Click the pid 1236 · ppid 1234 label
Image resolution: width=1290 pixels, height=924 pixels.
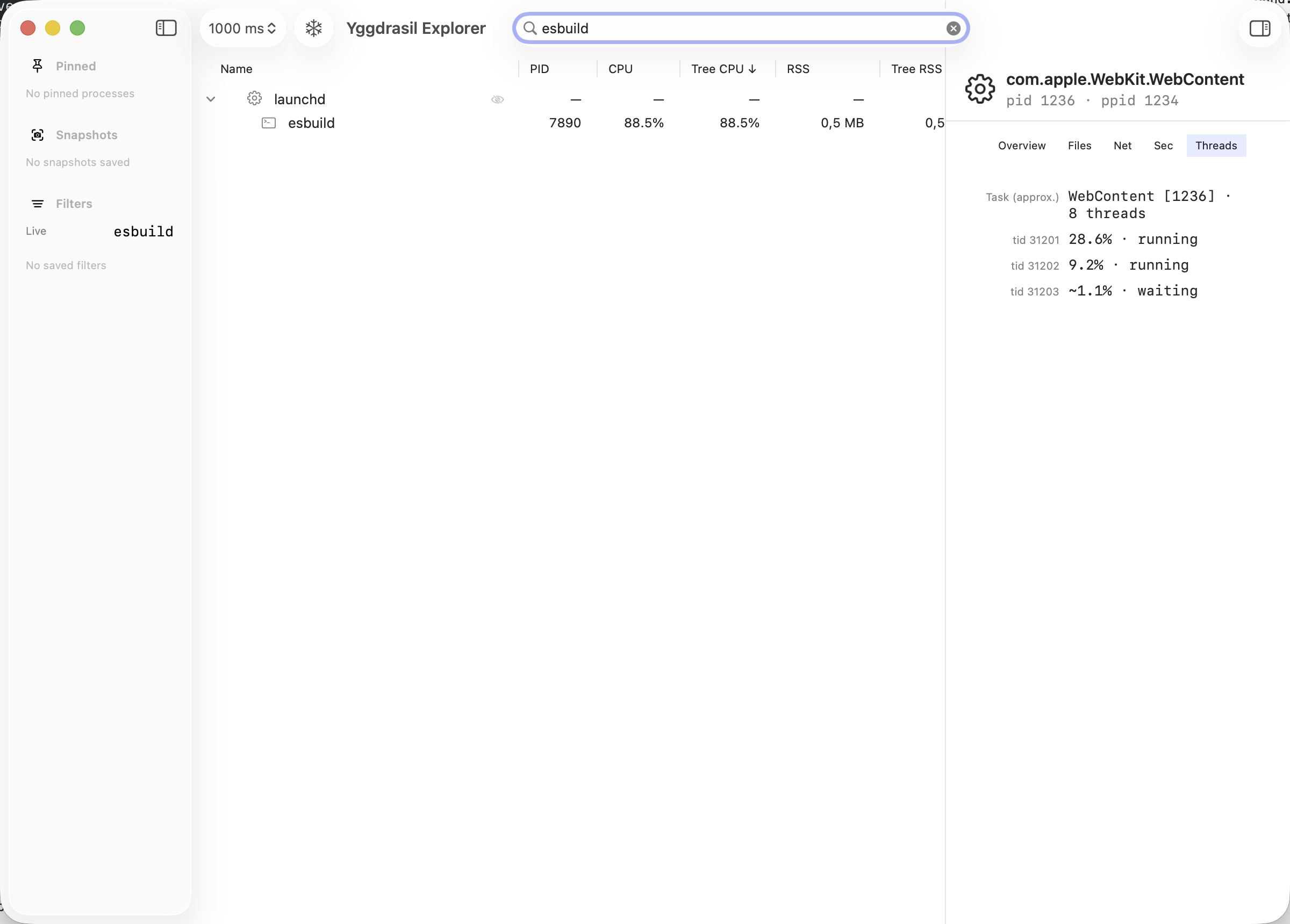[1092, 100]
